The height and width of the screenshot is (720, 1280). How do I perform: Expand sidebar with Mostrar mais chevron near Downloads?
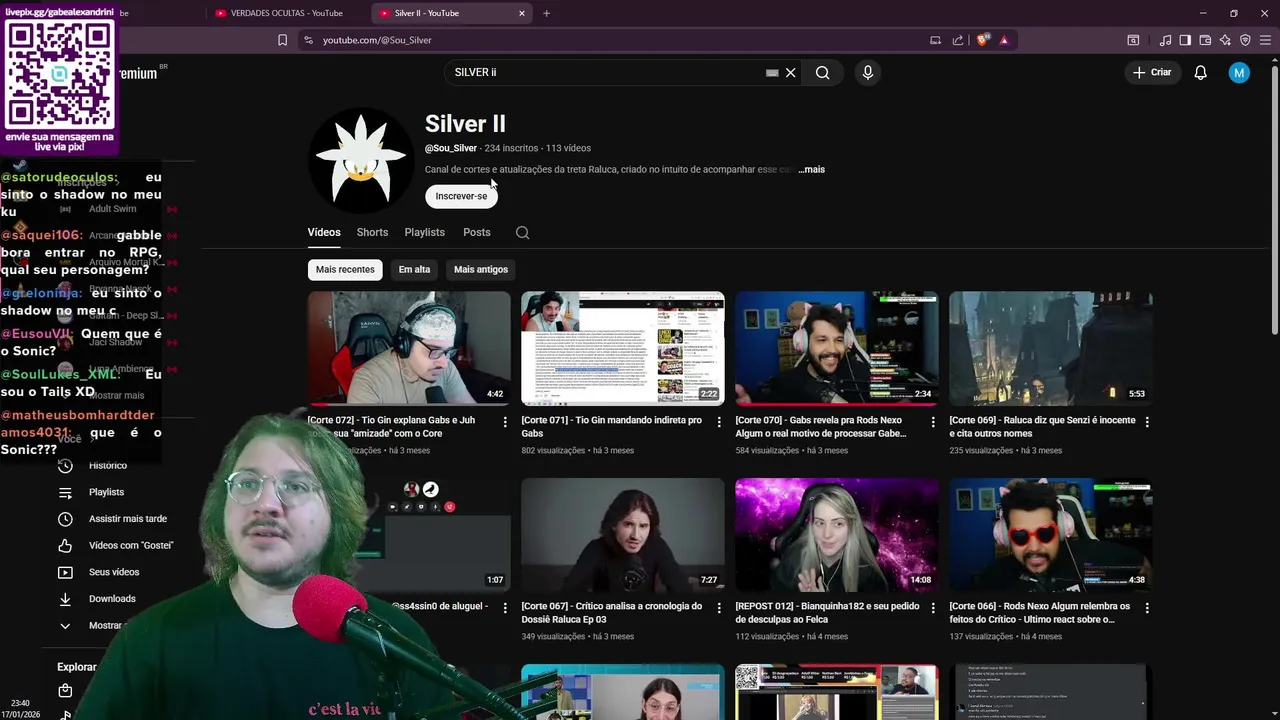(65, 625)
